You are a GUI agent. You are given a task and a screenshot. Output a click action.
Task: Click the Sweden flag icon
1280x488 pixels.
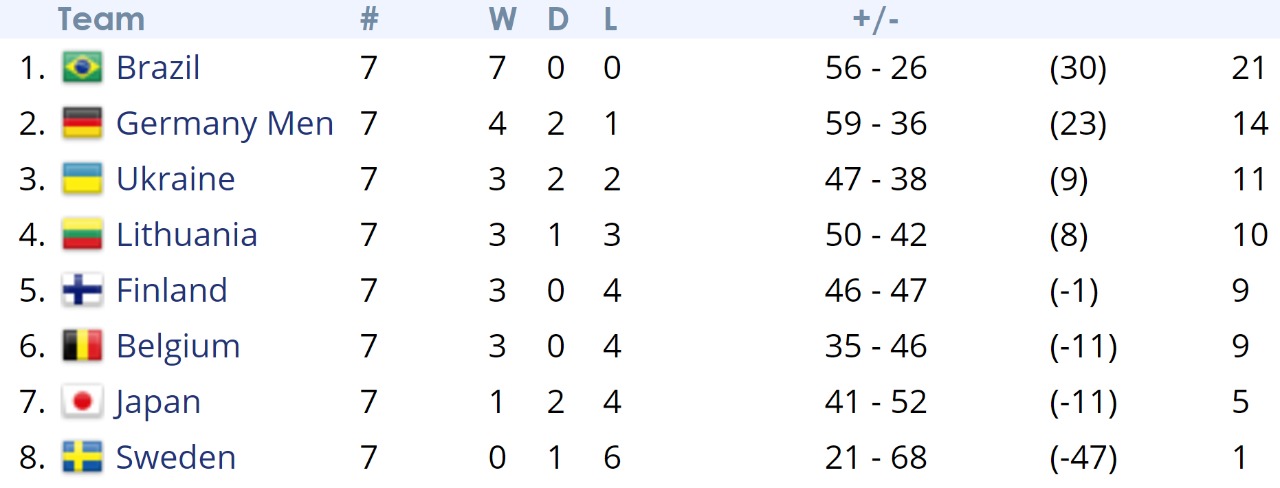[82, 458]
